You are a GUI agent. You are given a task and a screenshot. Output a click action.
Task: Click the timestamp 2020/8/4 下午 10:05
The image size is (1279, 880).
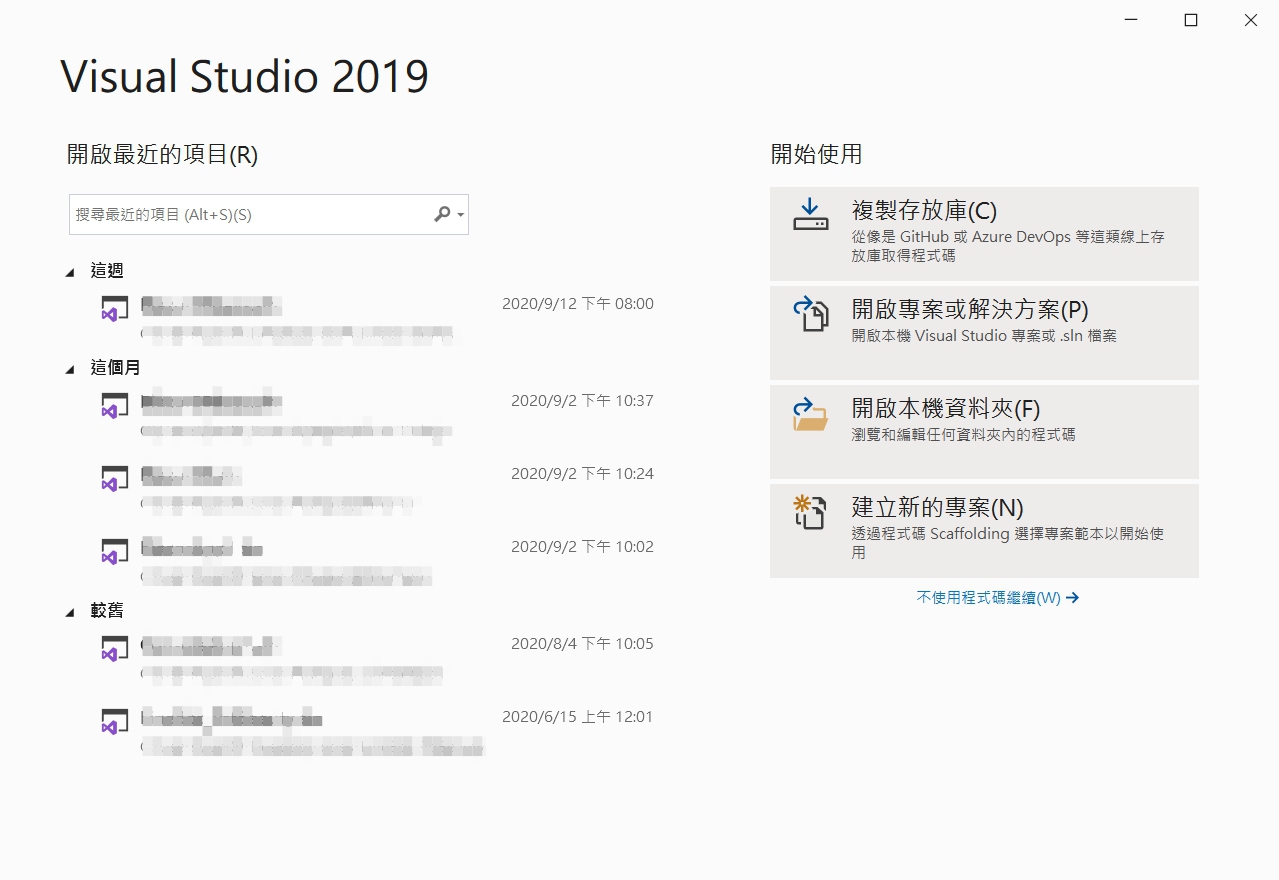tap(582, 644)
